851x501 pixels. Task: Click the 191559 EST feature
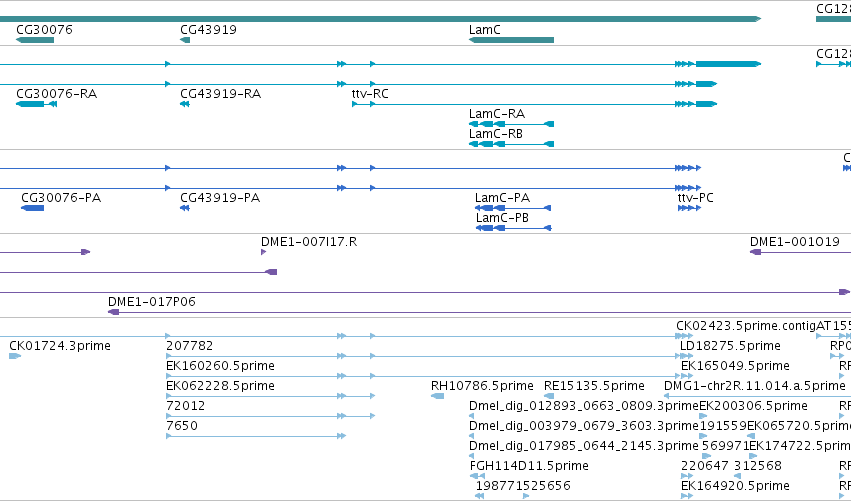pos(703,436)
